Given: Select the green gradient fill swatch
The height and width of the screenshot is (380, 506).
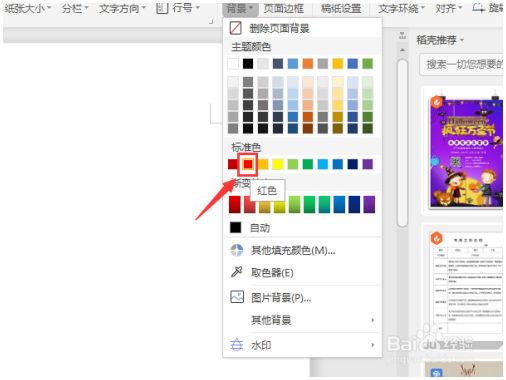Looking at the screenshot, I should tap(309, 204).
